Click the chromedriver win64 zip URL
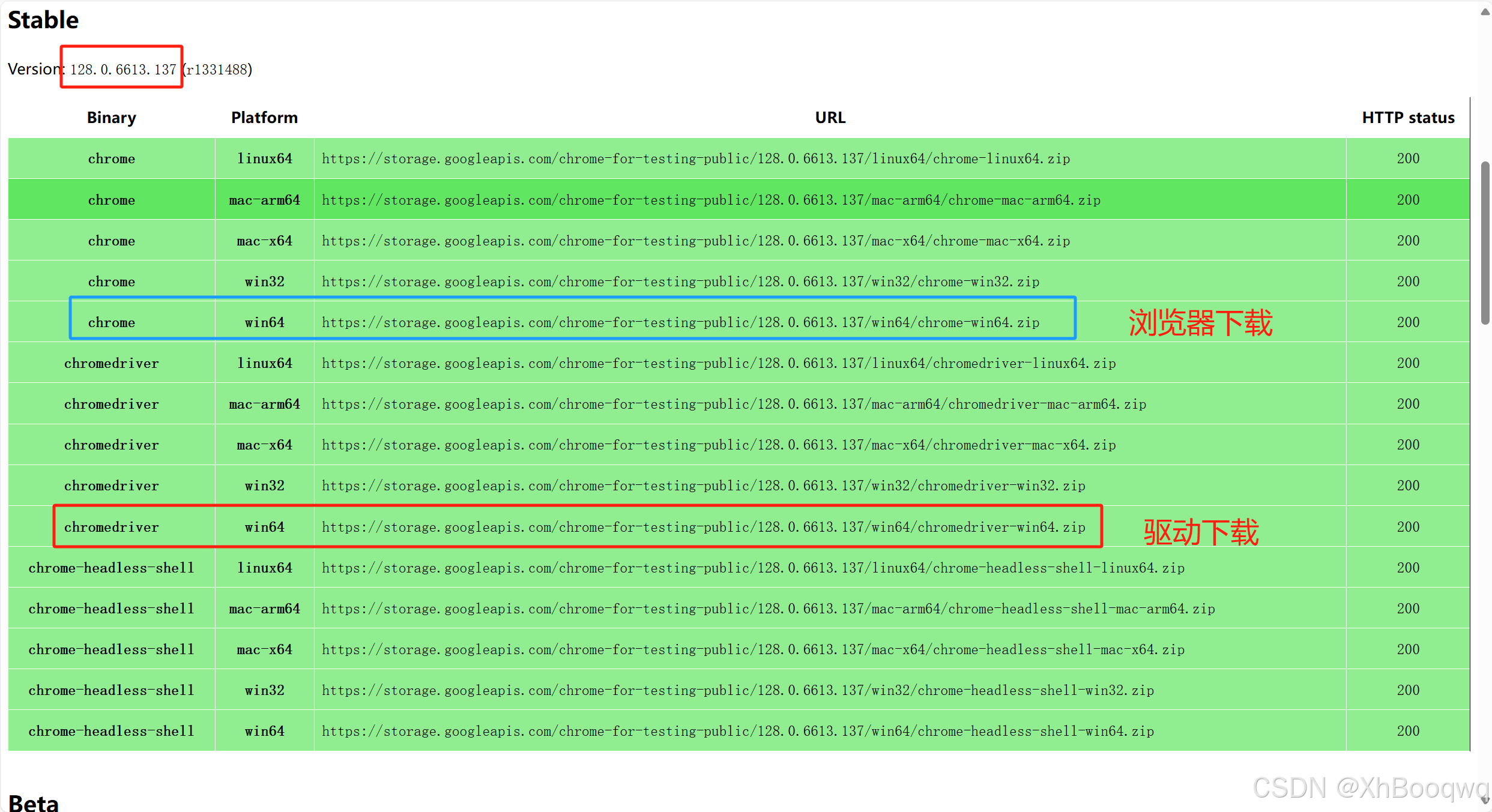 pos(703,527)
